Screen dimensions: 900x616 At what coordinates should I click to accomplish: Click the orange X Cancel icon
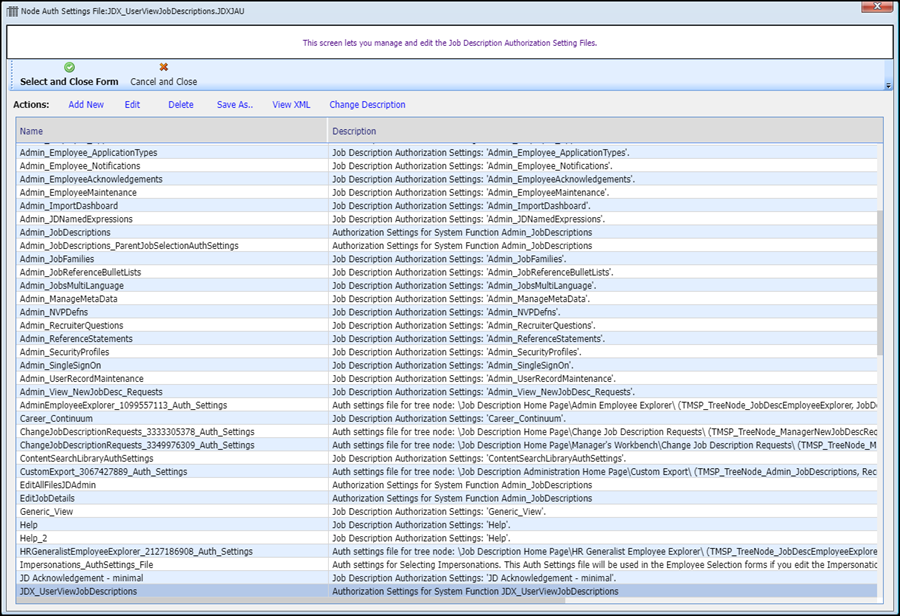164,67
